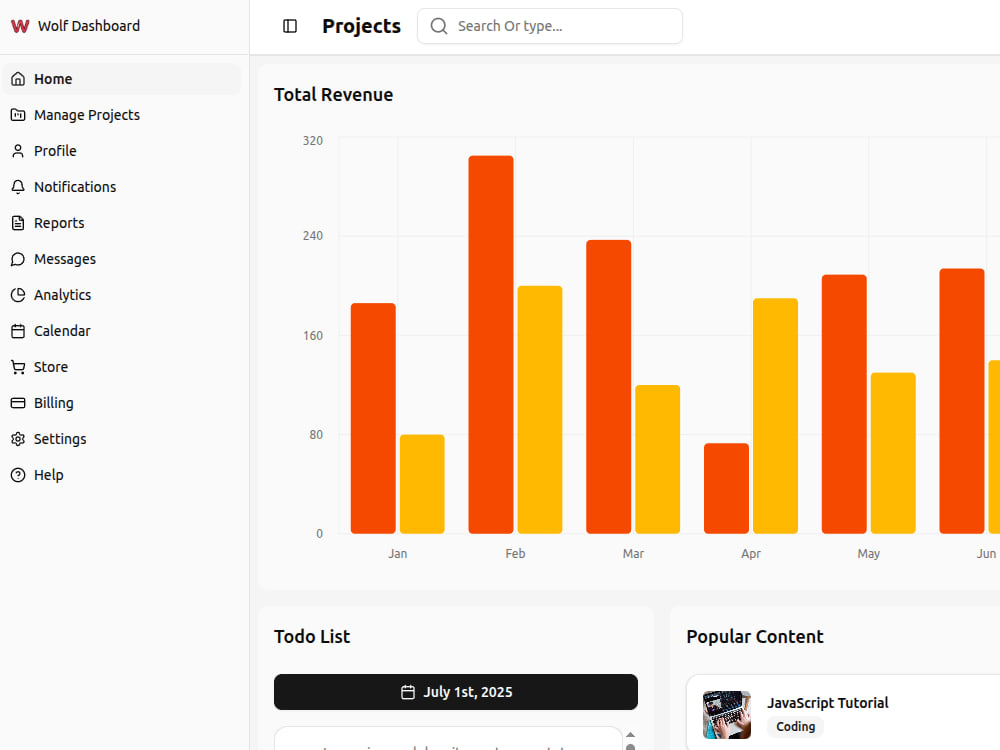Click the Coding tag badge
The width and height of the screenshot is (1000, 750).
coord(795,726)
